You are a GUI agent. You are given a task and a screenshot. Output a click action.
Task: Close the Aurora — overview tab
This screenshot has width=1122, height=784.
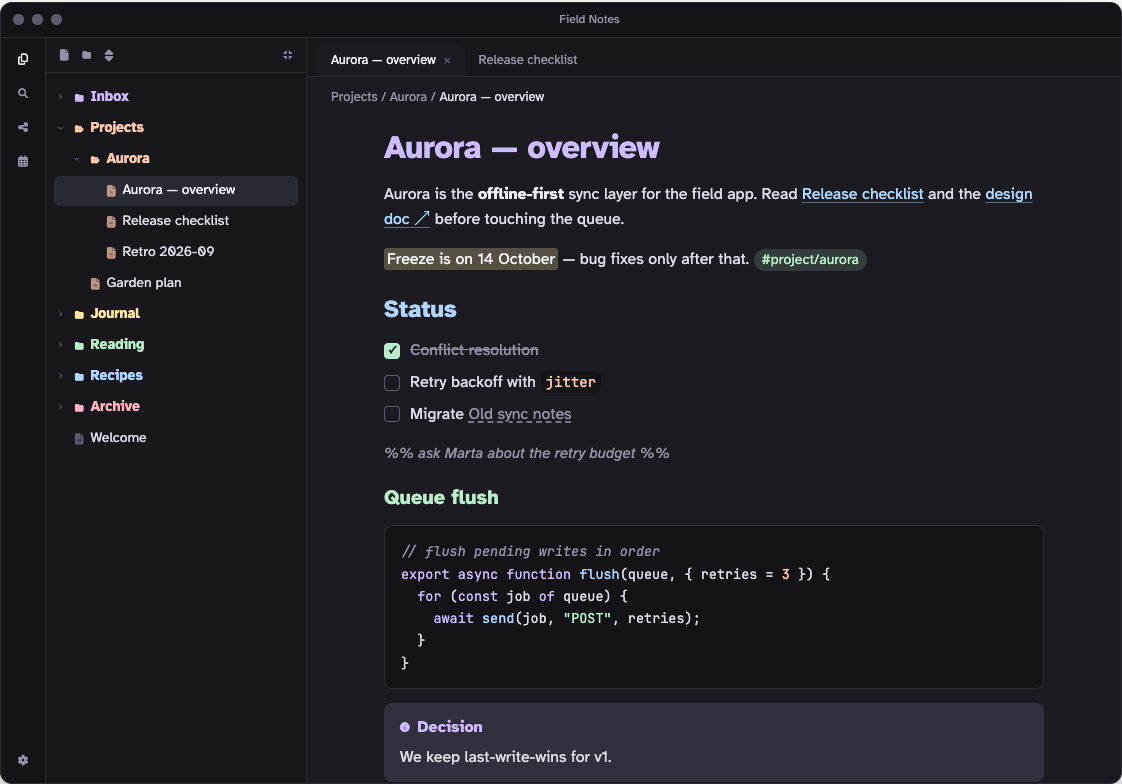tap(447, 61)
